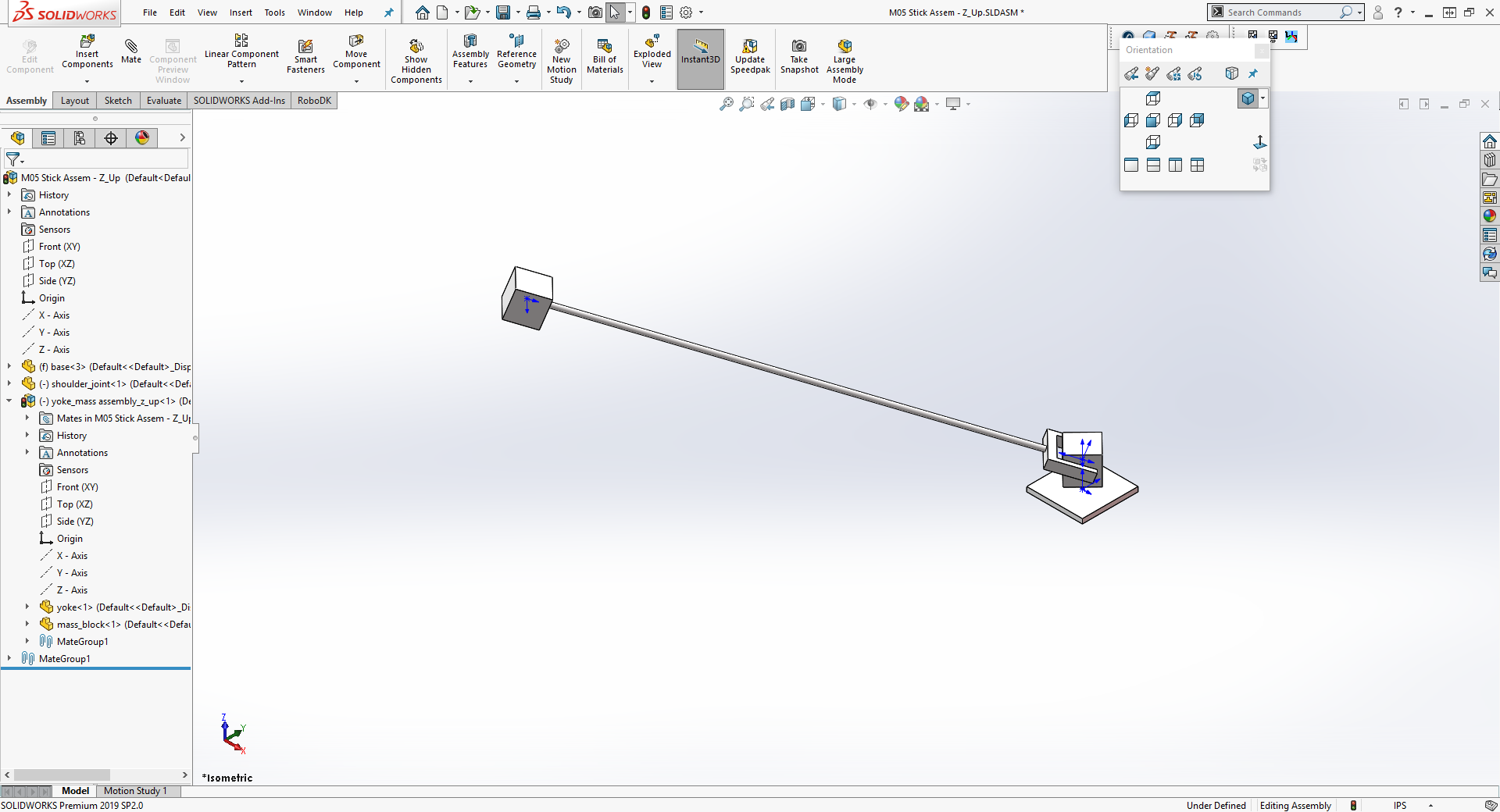Toggle the View Selector cube

[x=1231, y=73]
